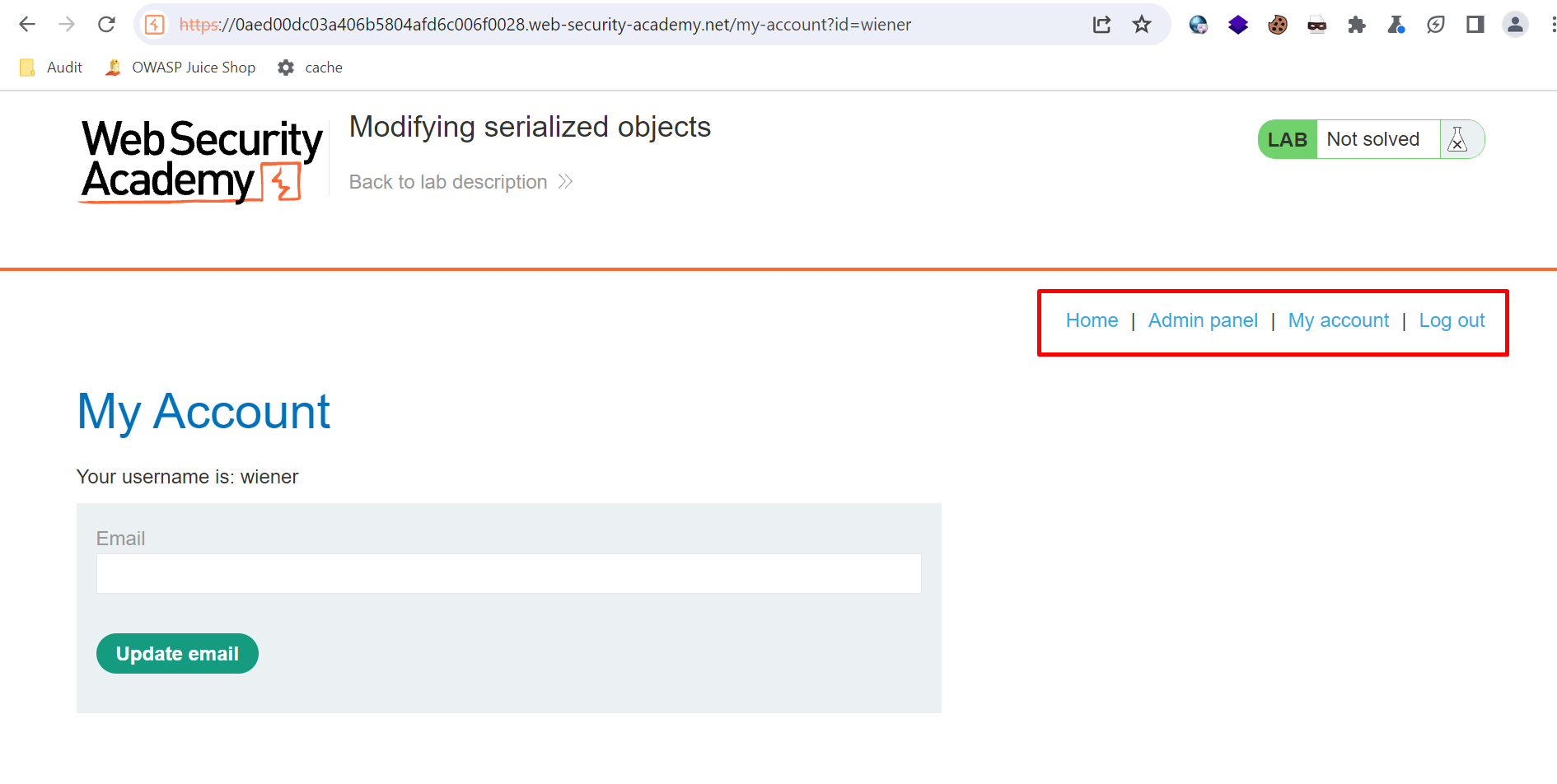1557x784 pixels.
Task: Click the lab flask icon next to Not solved
Action: [x=1457, y=139]
